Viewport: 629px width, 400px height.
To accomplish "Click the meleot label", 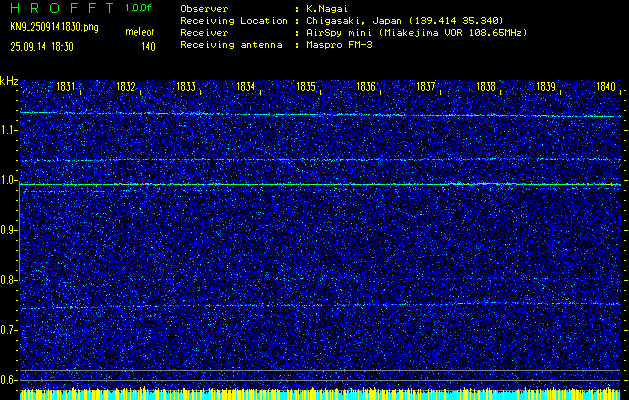I will click(140, 32).
